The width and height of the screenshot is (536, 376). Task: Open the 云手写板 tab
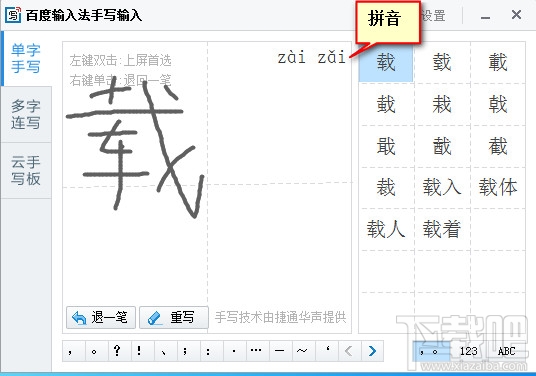(26, 170)
